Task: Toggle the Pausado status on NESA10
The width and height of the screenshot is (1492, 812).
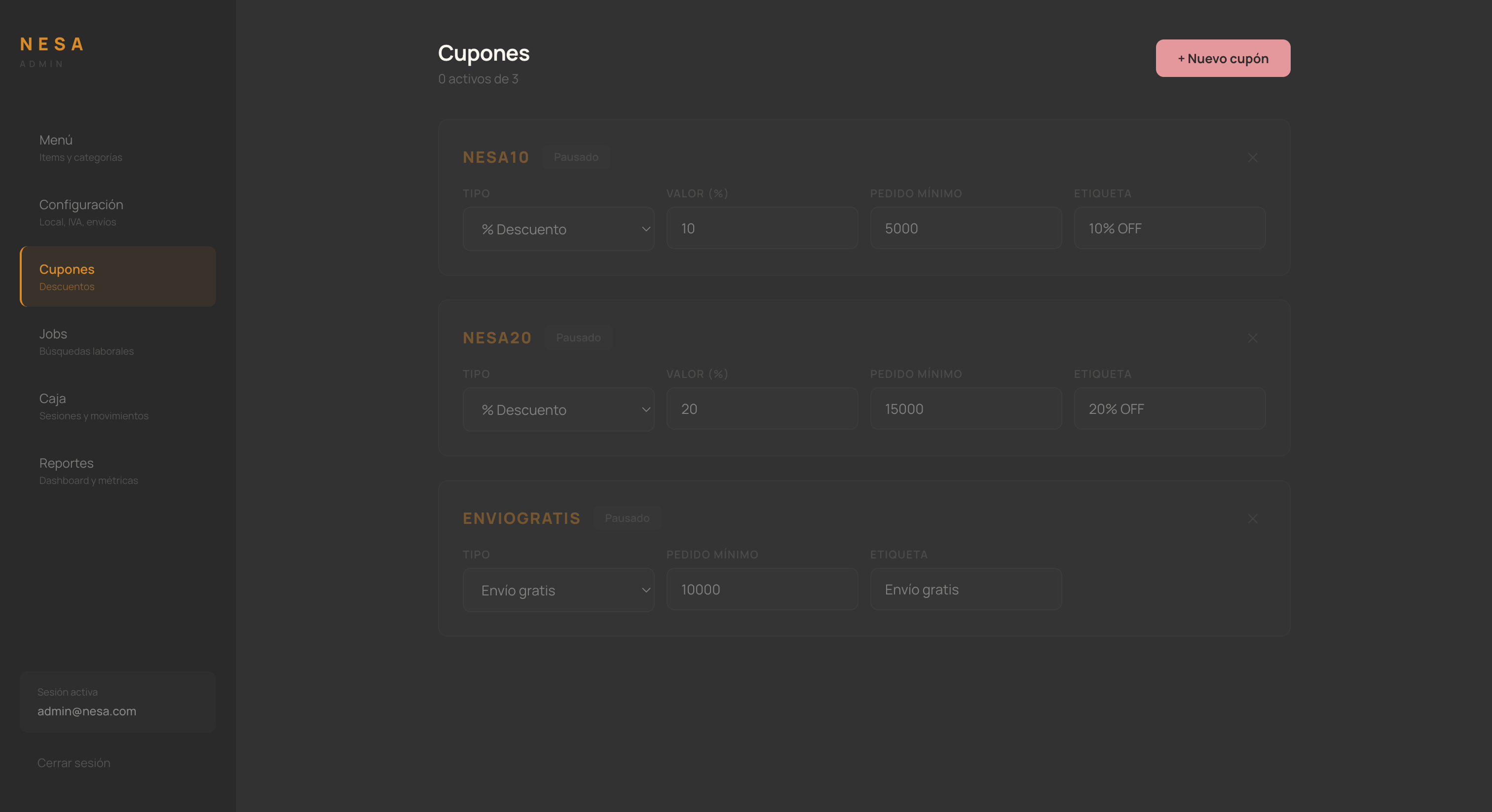Action: click(576, 157)
